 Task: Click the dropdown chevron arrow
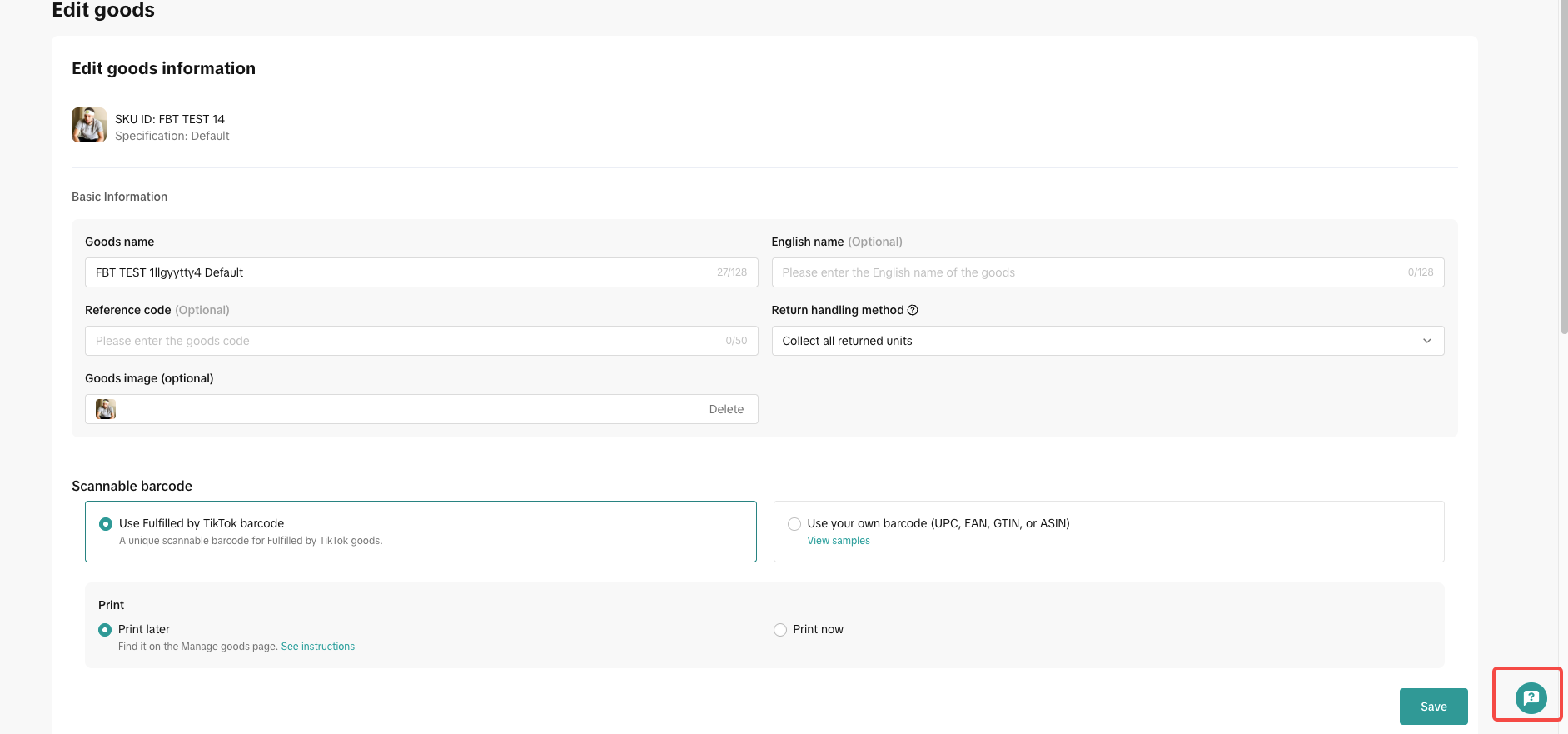click(1426, 341)
